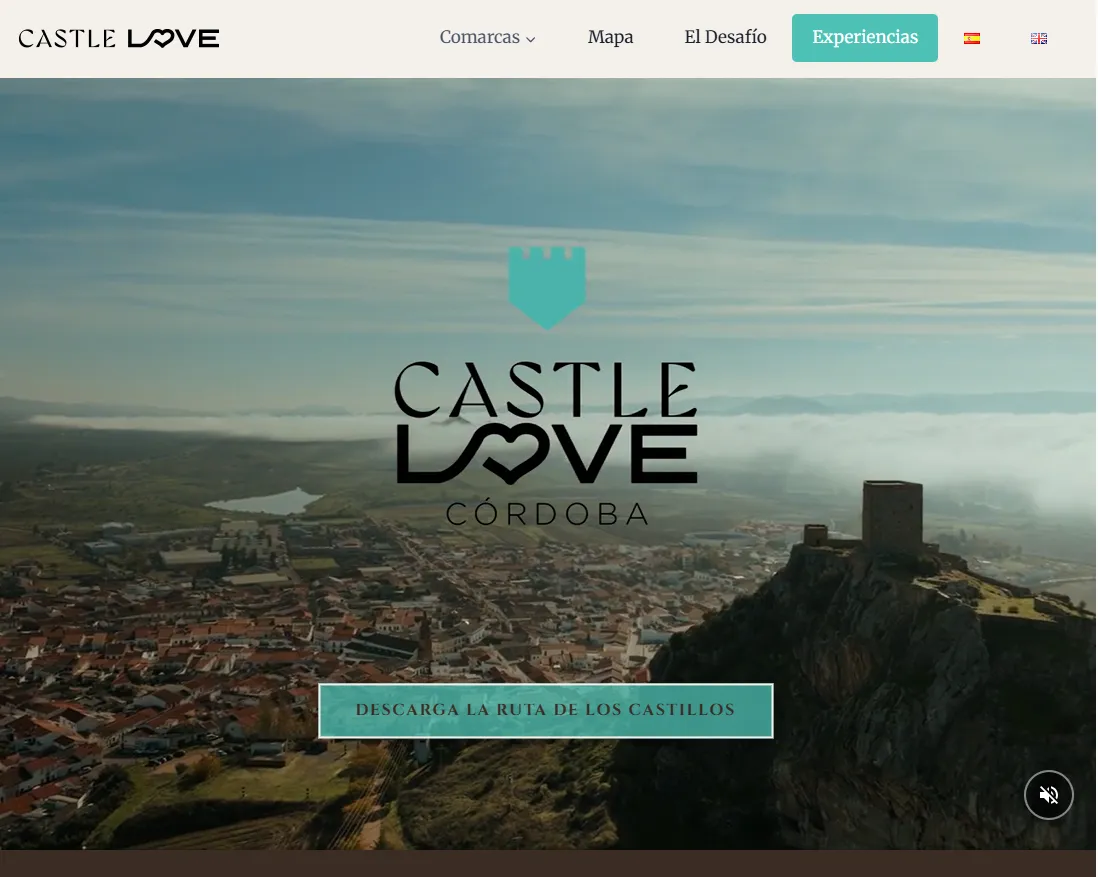Open the Experiencias button
This screenshot has width=1098, height=877.
[x=864, y=38]
